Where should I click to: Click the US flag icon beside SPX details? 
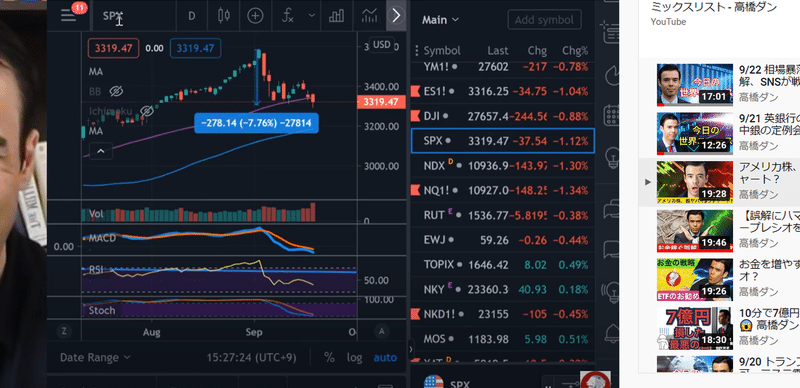pos(434,383)
